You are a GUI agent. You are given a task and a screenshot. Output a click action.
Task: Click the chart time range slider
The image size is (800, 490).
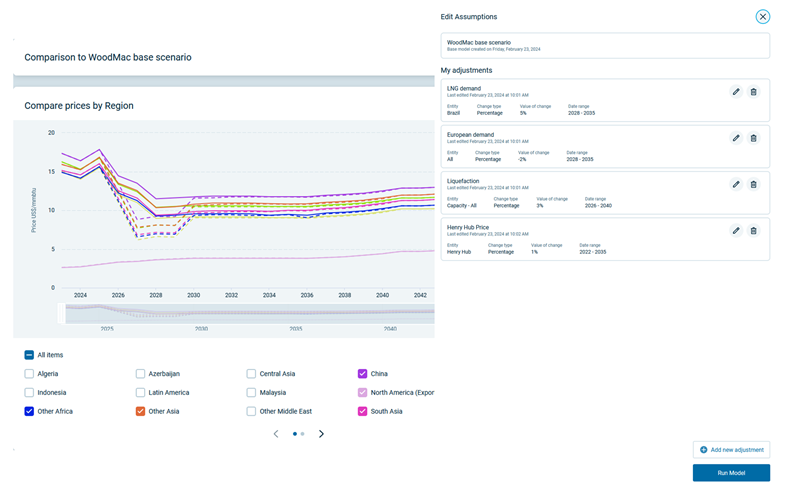point(249,314)
